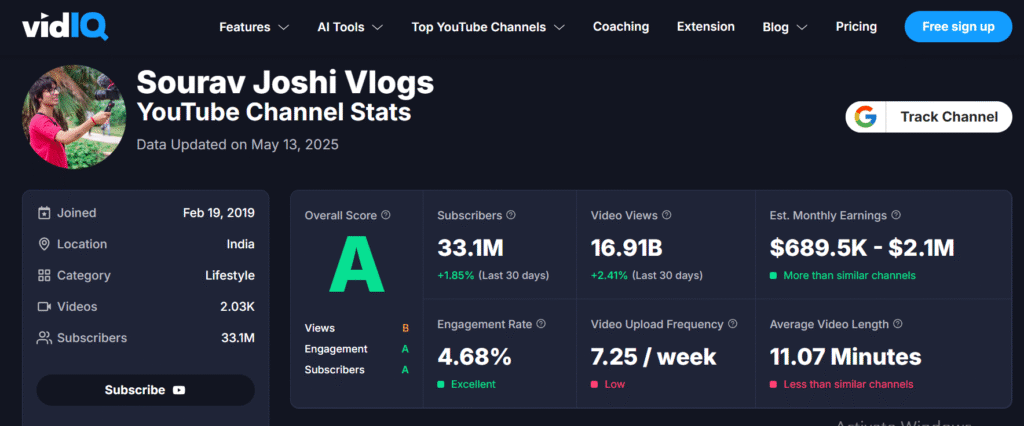1024x426 pixels.
Task: Click the '+1.85%' subscriber growth text
Action: [x=455, y=276]
